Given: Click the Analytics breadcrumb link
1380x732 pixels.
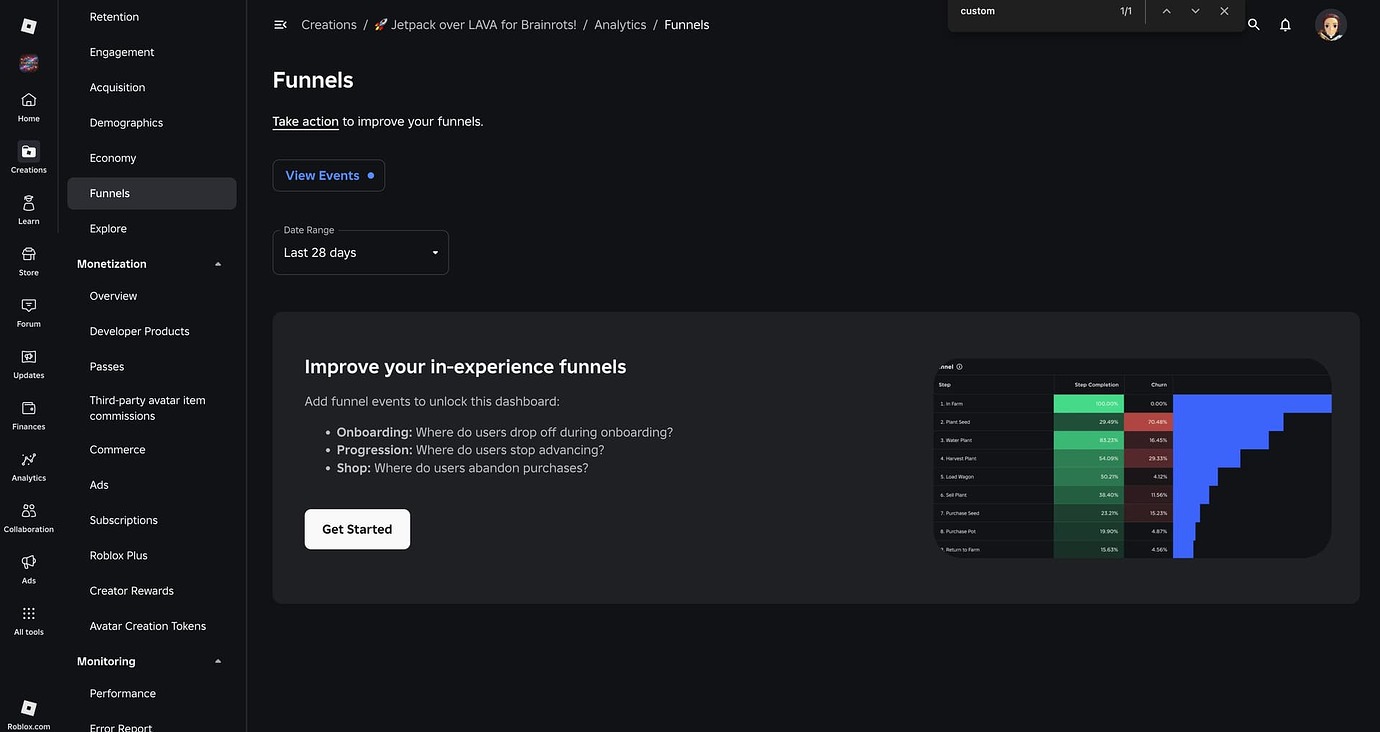Looking at the screenshot, I should click(620, 25).
